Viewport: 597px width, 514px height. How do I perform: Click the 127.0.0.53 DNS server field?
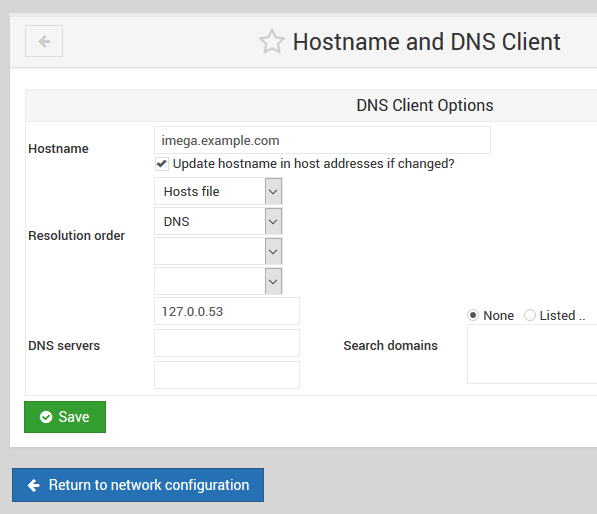click(227, 311)
